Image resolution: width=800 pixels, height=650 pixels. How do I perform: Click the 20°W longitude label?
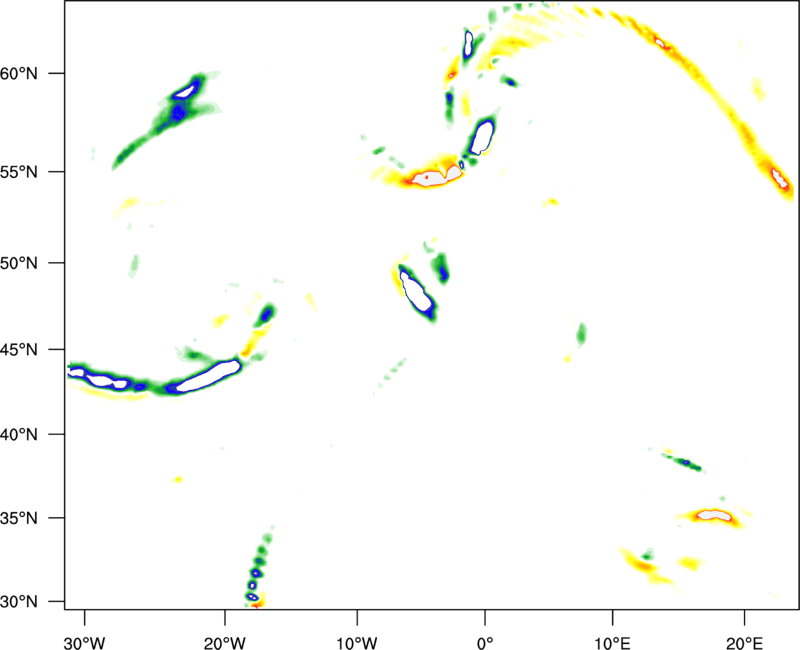[x=224, y=643]
